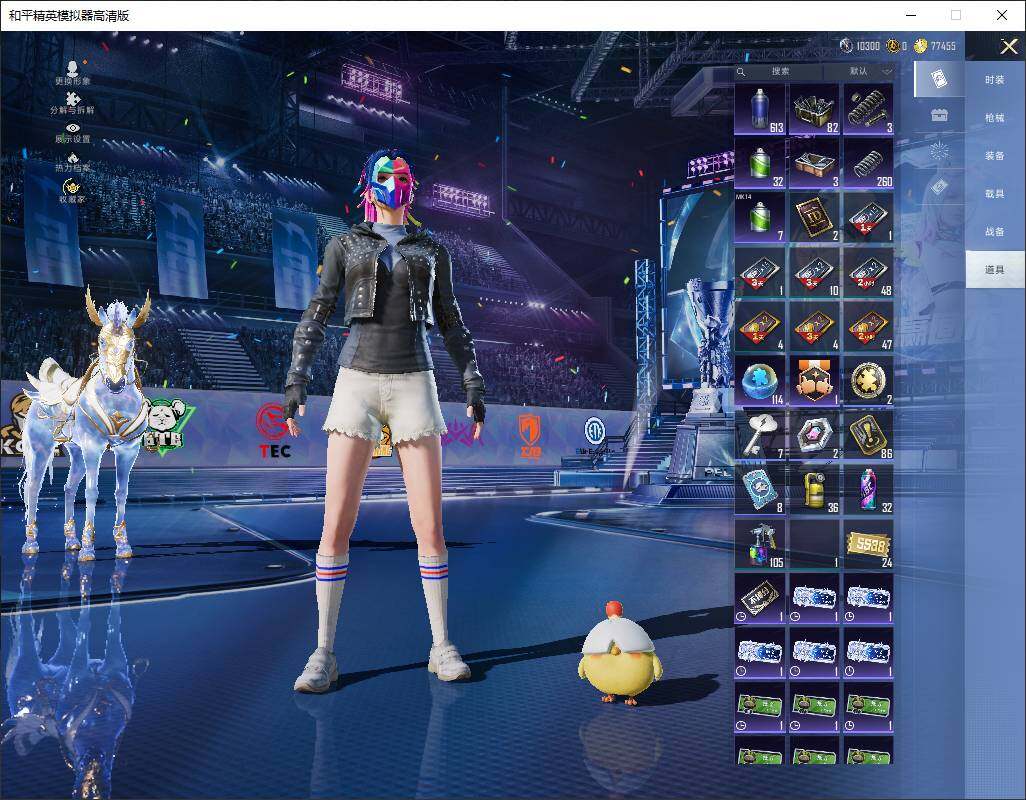Select the crate sub-category icon
1026x800 pixels.
939,116
